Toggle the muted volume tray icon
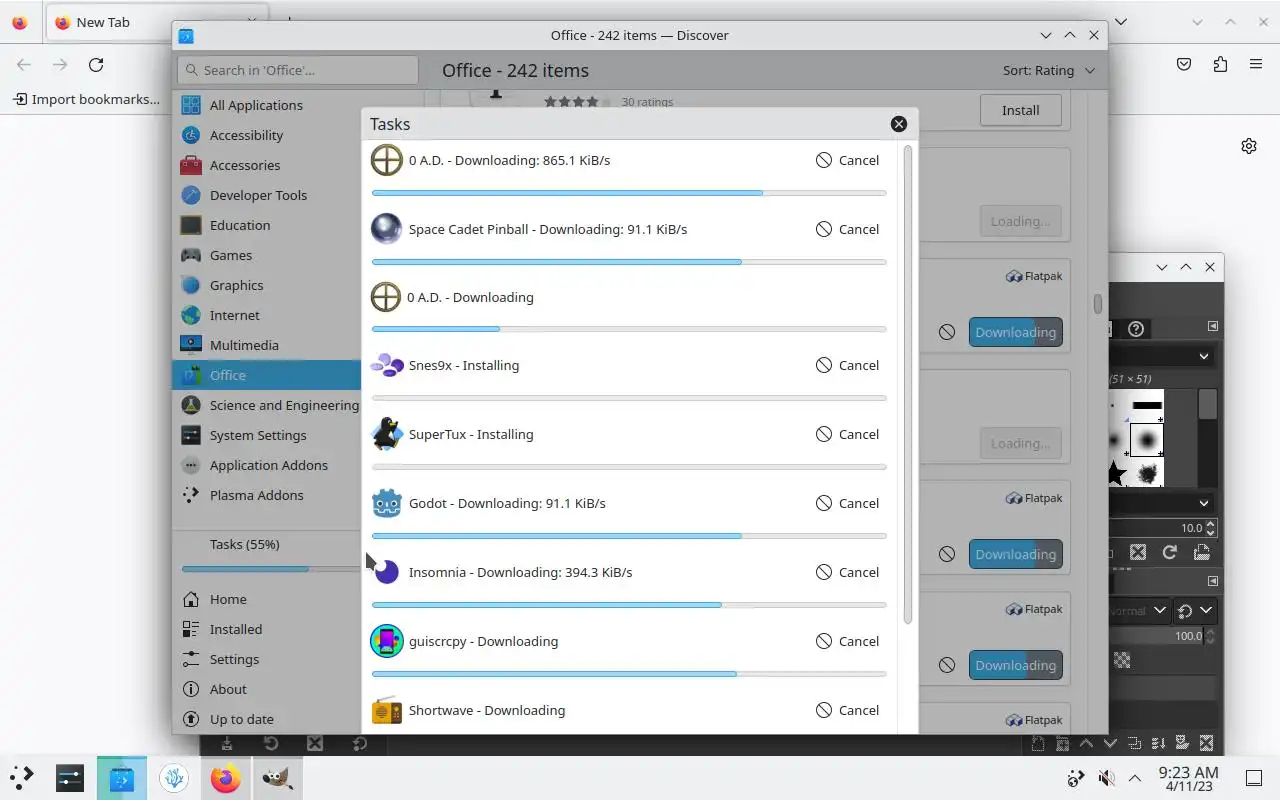 (x=1106, y=778)
